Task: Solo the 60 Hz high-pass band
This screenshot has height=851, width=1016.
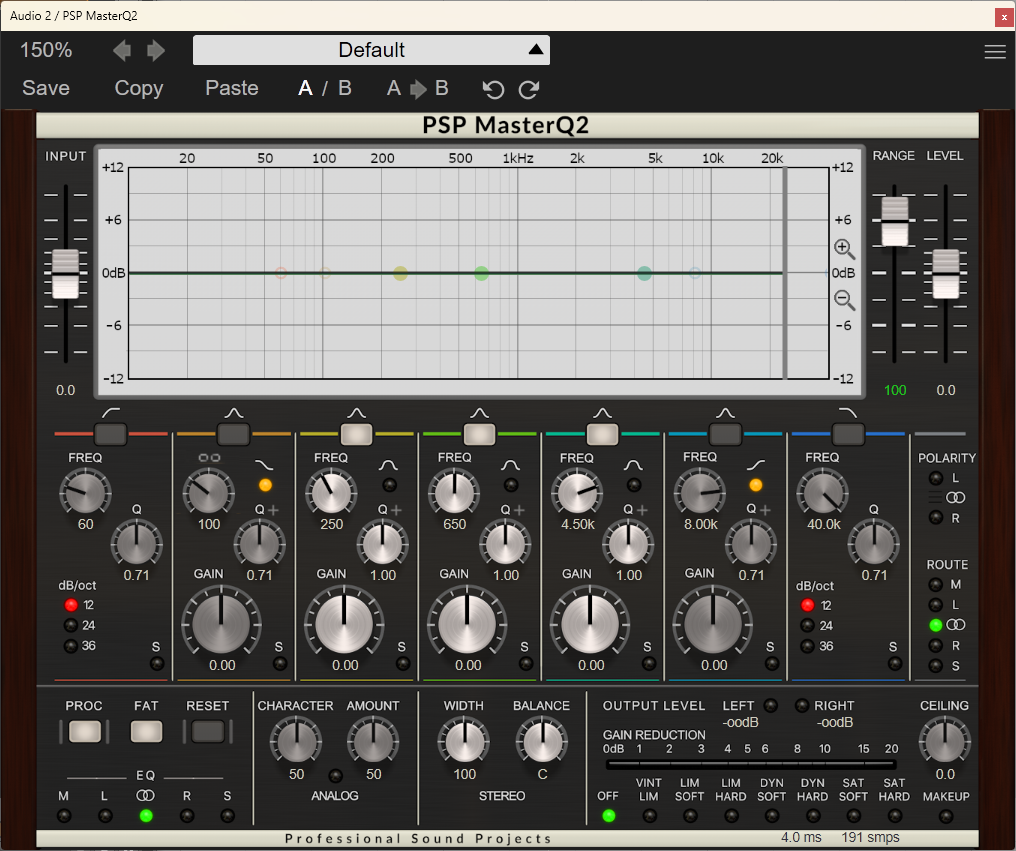Action: (x=157, y=664)
